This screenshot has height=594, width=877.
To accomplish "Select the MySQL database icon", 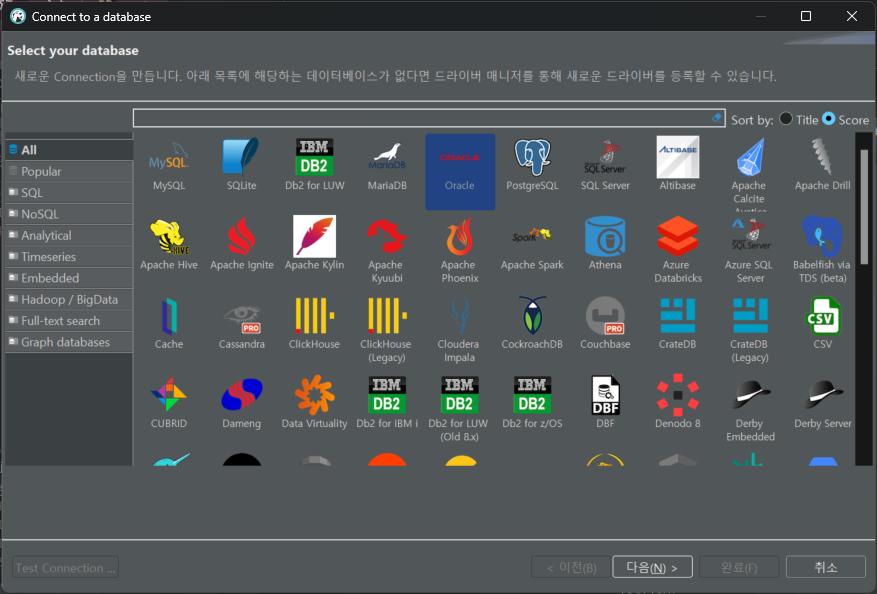I will (169, 165).
